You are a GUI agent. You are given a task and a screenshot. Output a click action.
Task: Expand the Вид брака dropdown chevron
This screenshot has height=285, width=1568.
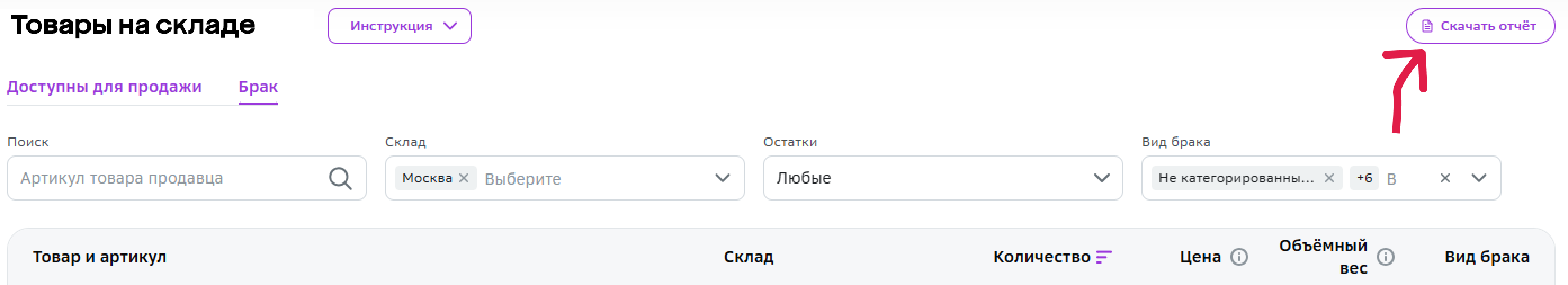(x=1479, y=178)
